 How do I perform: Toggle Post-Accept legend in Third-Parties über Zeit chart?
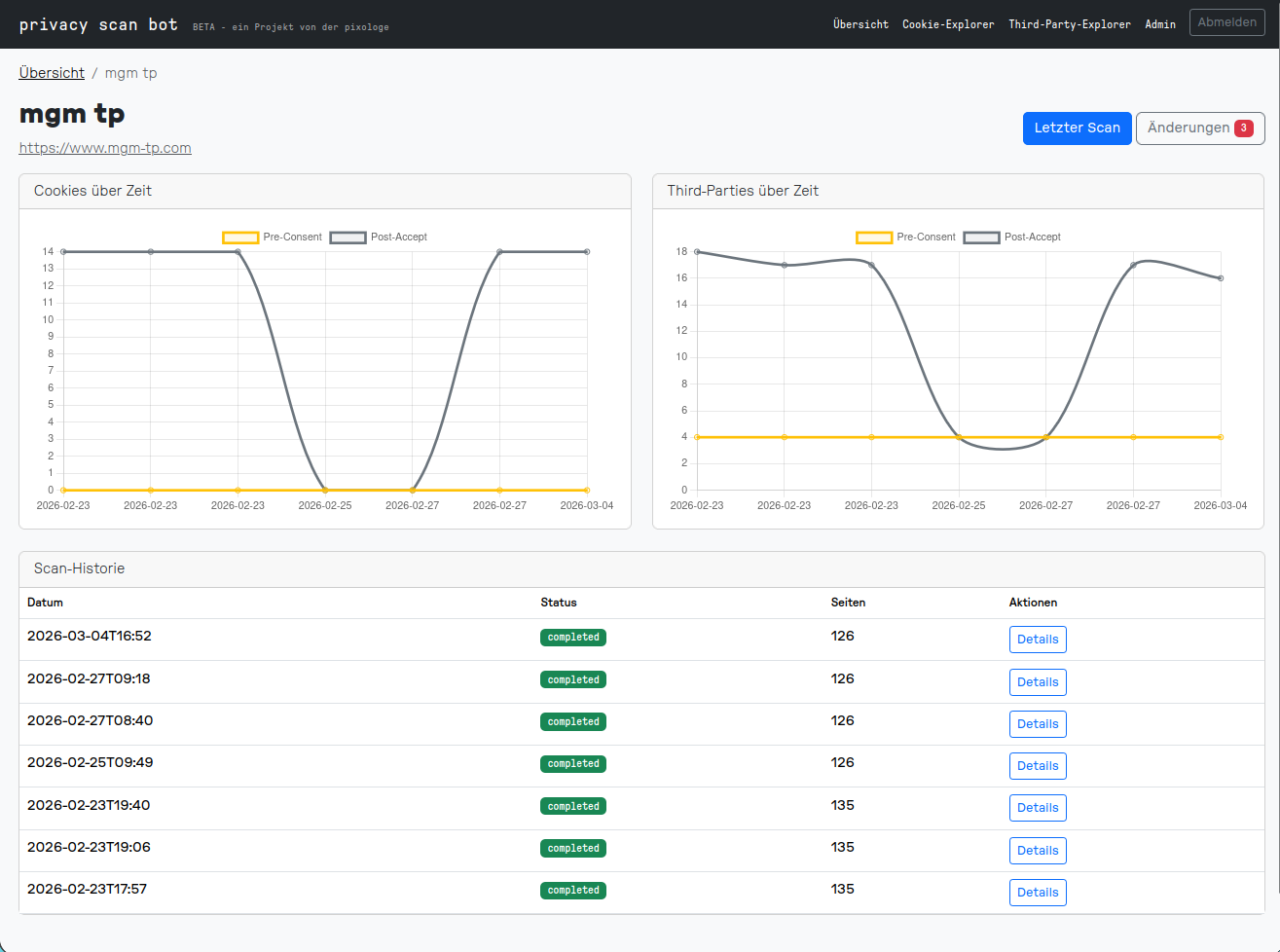click(x=1012, y=238)
